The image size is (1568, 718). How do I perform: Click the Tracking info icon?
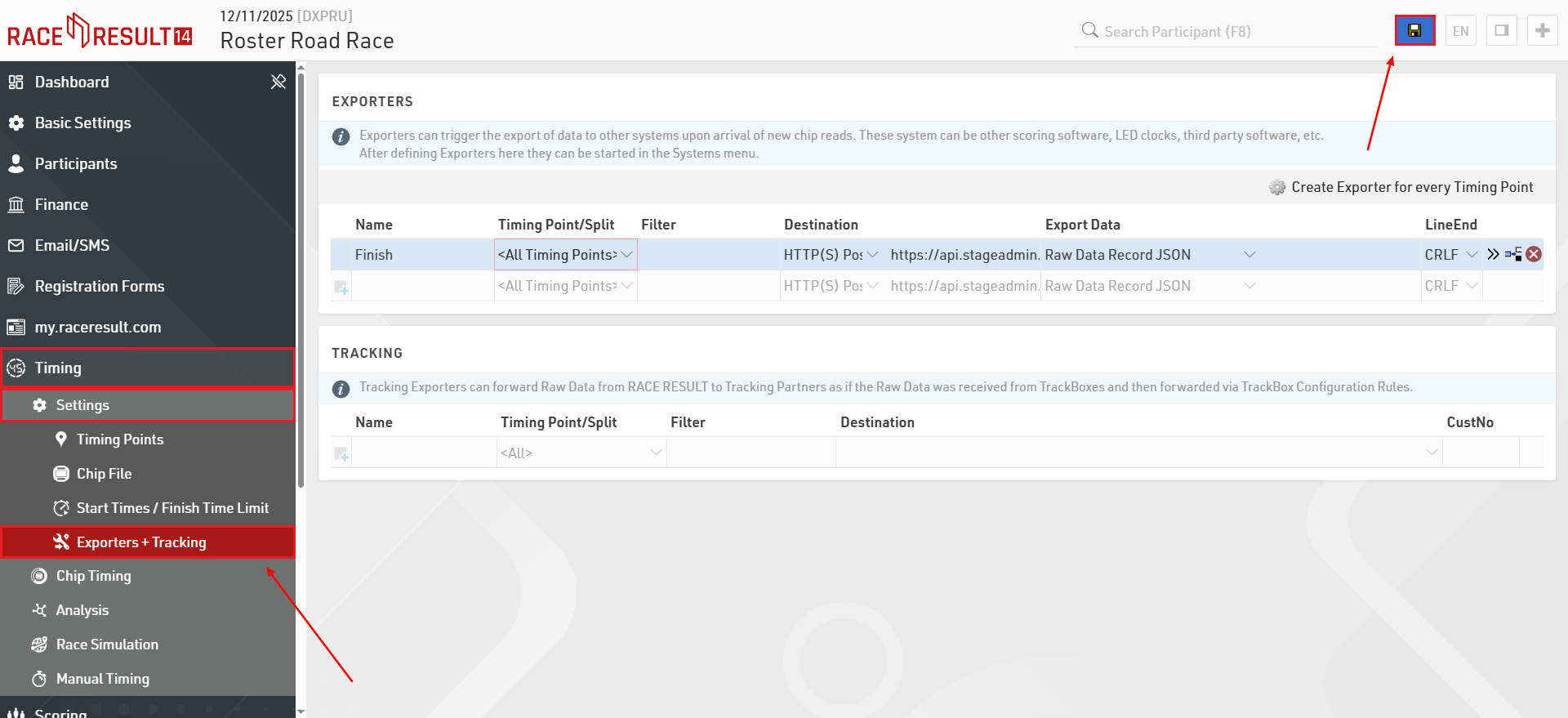click(x=341, y=389)
